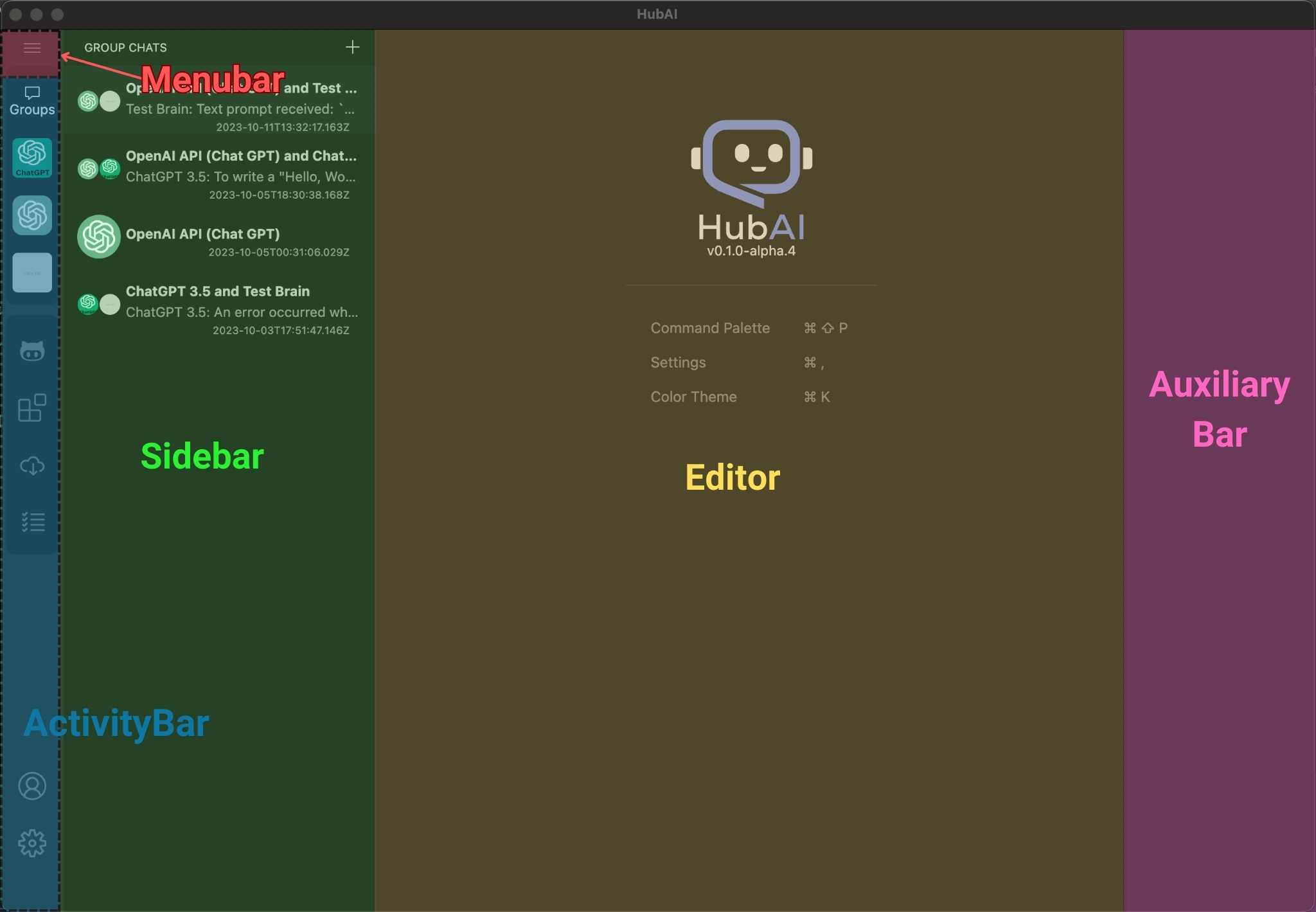This screenshot has width=1316, height=912.
Task: Click avatars of the OpenAI API and Chat... chat
Action: point(98,169)
